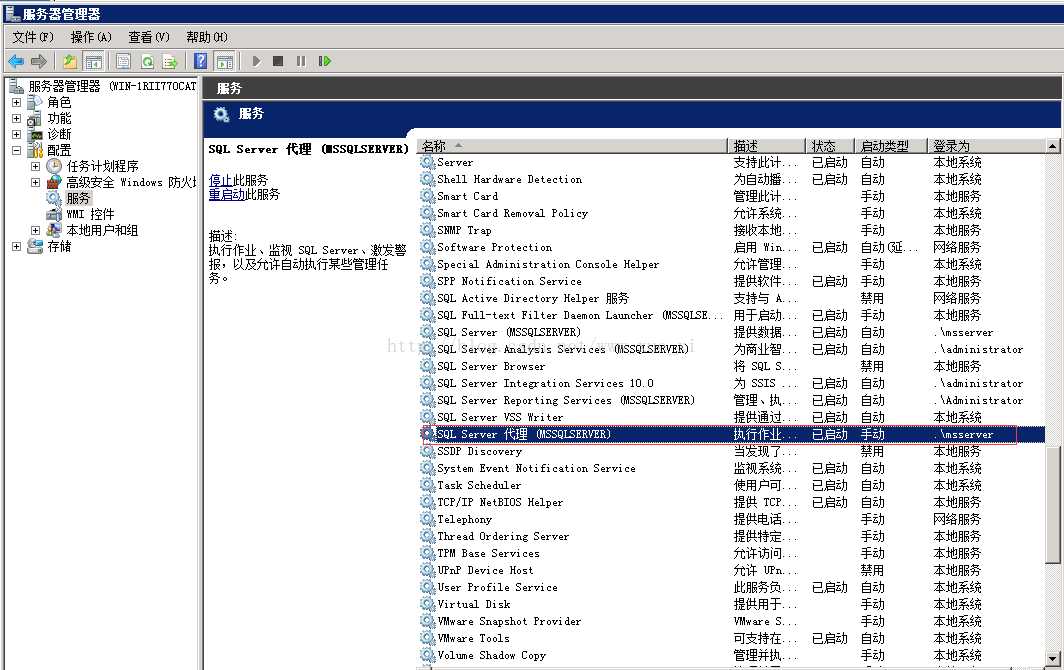This screenshot has height=670, width=1064.
Task: Click the 停止 service link
Action: tap(221, 181)
